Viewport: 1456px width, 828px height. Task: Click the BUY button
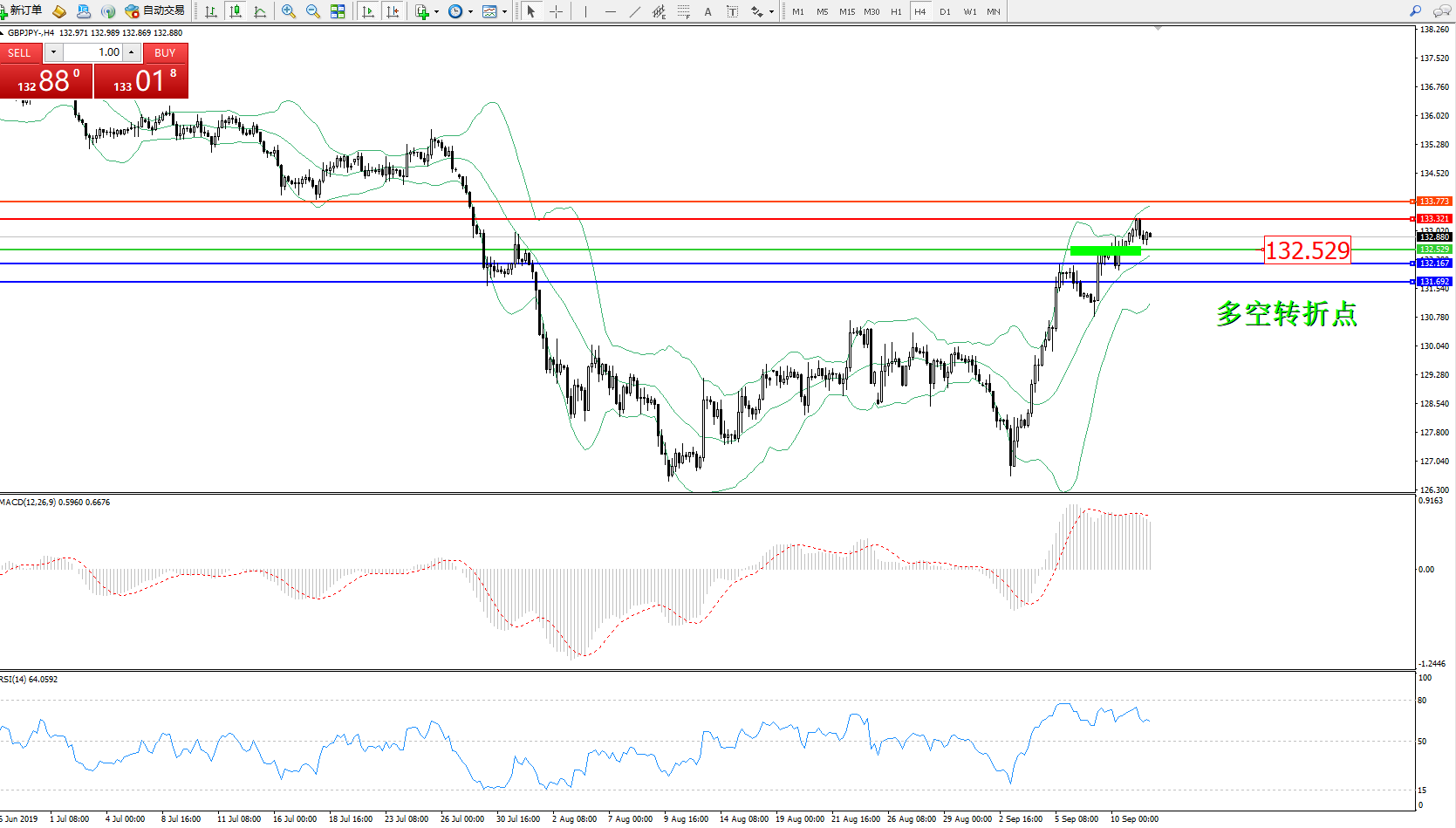(165, 53)
